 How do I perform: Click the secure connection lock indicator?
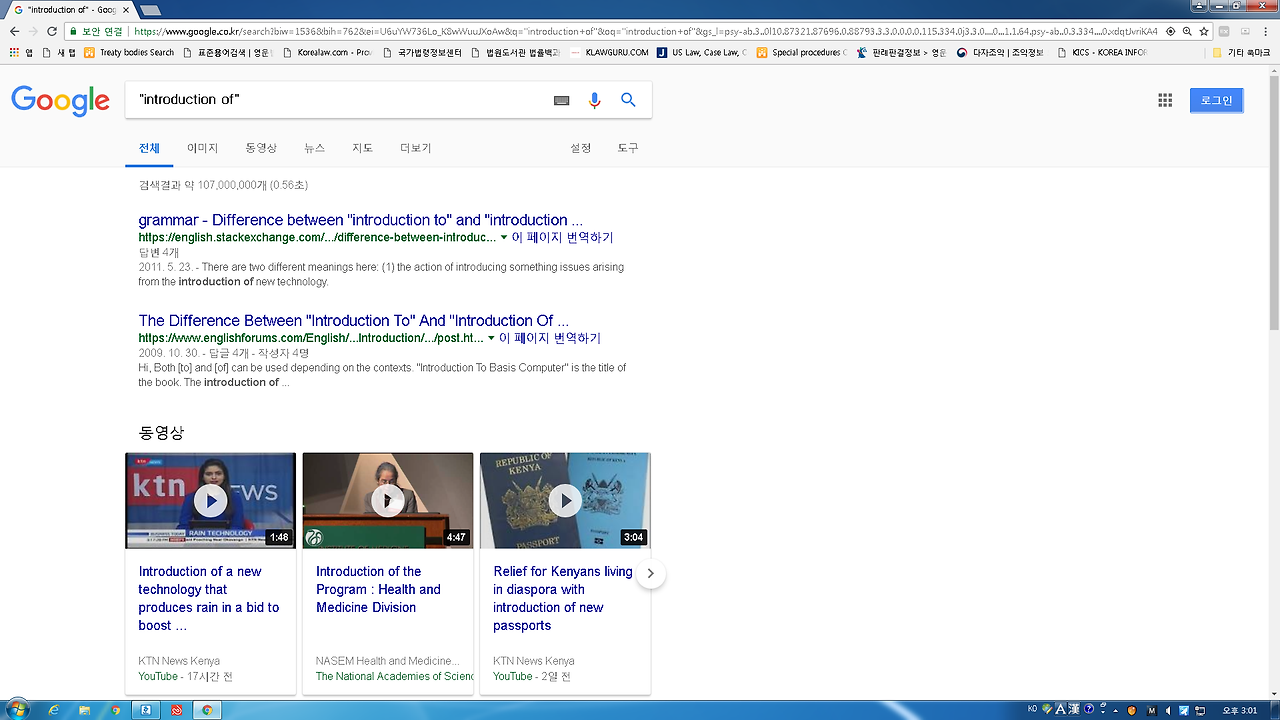(x=96, y=31)
